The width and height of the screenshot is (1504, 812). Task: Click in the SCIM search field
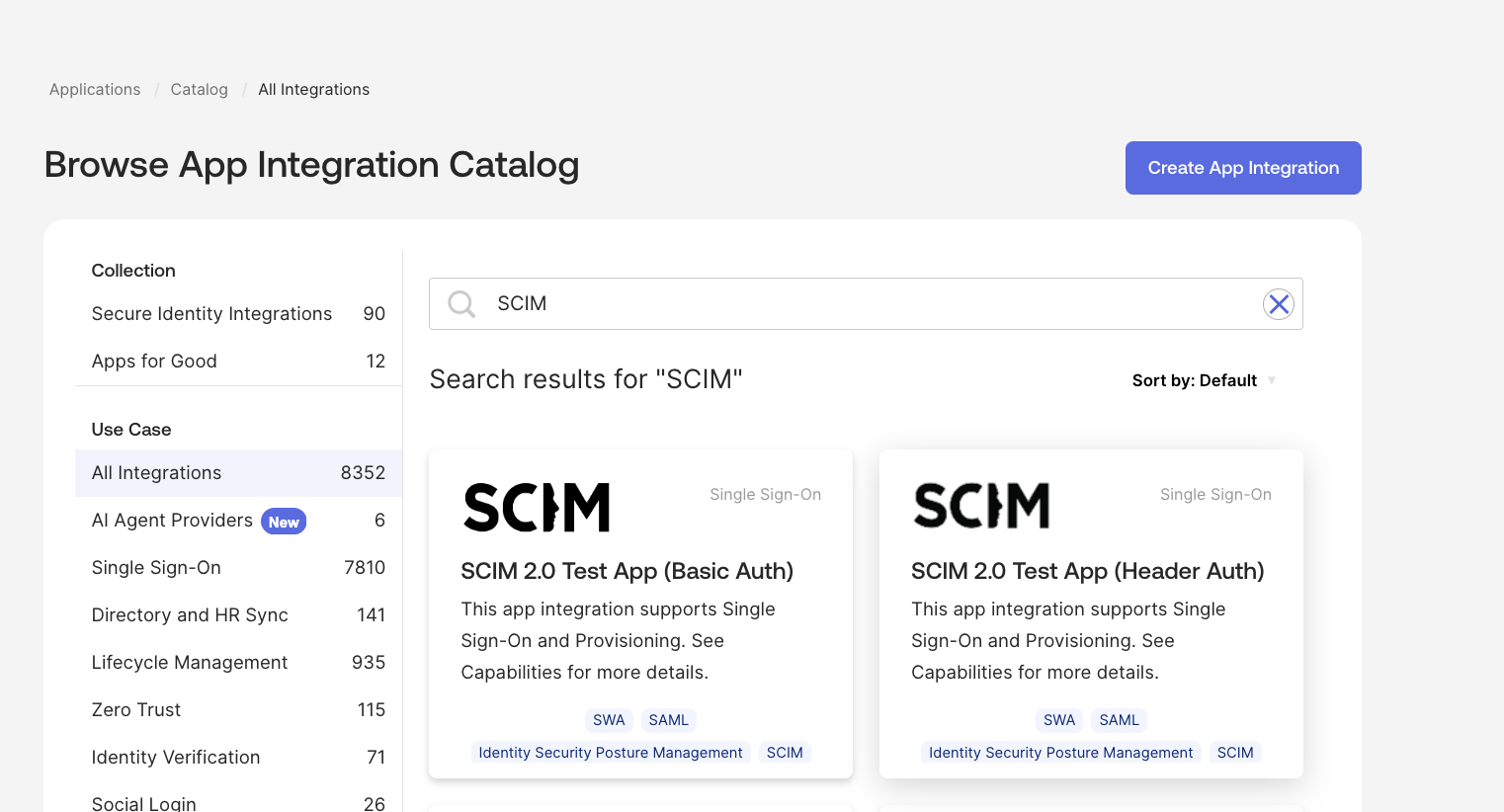tap(866, 304)
